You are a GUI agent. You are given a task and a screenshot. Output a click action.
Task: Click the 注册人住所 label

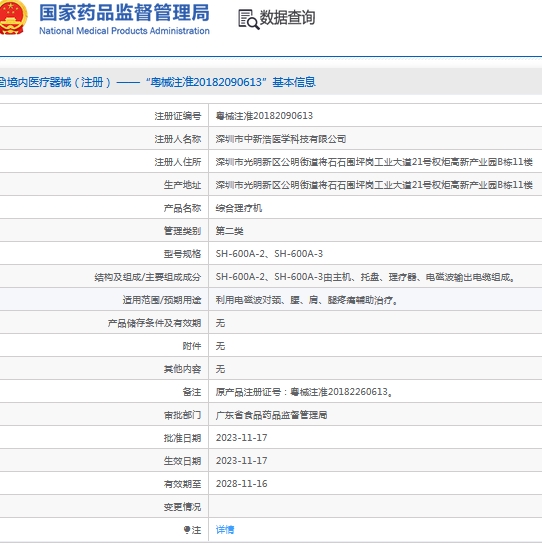pos(178,162)
